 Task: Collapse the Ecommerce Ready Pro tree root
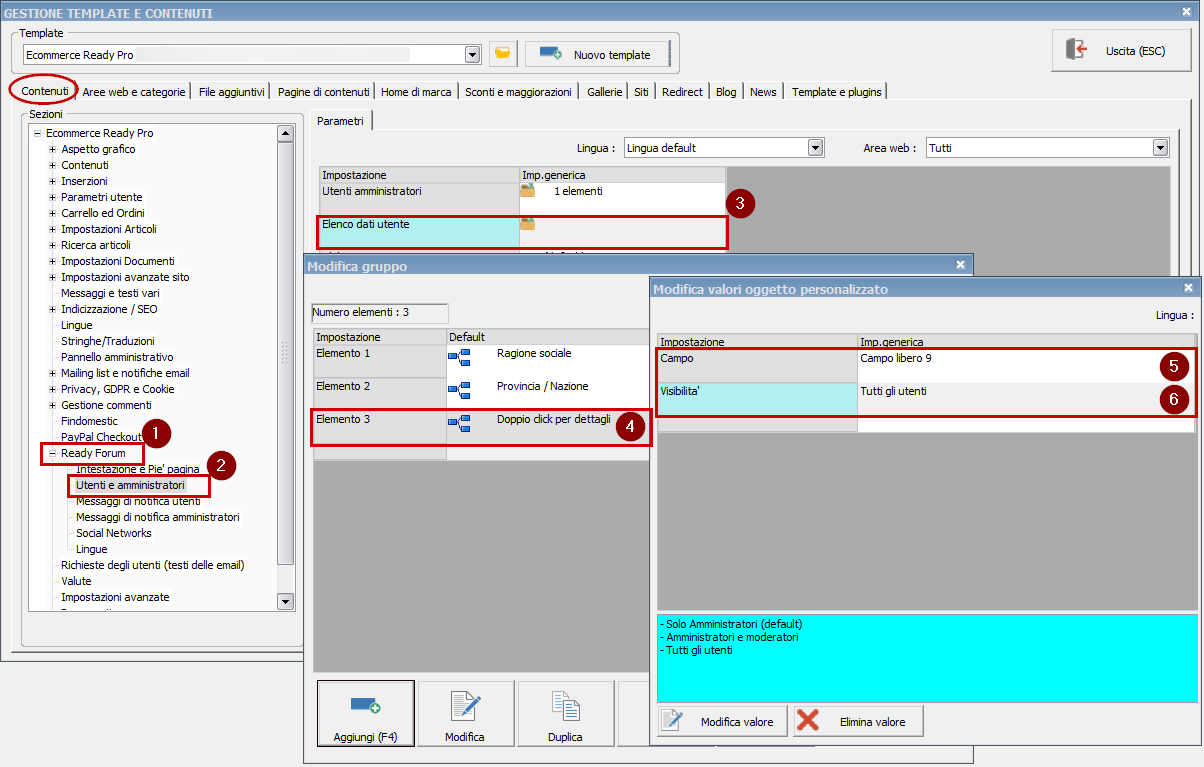click(37, 133)
